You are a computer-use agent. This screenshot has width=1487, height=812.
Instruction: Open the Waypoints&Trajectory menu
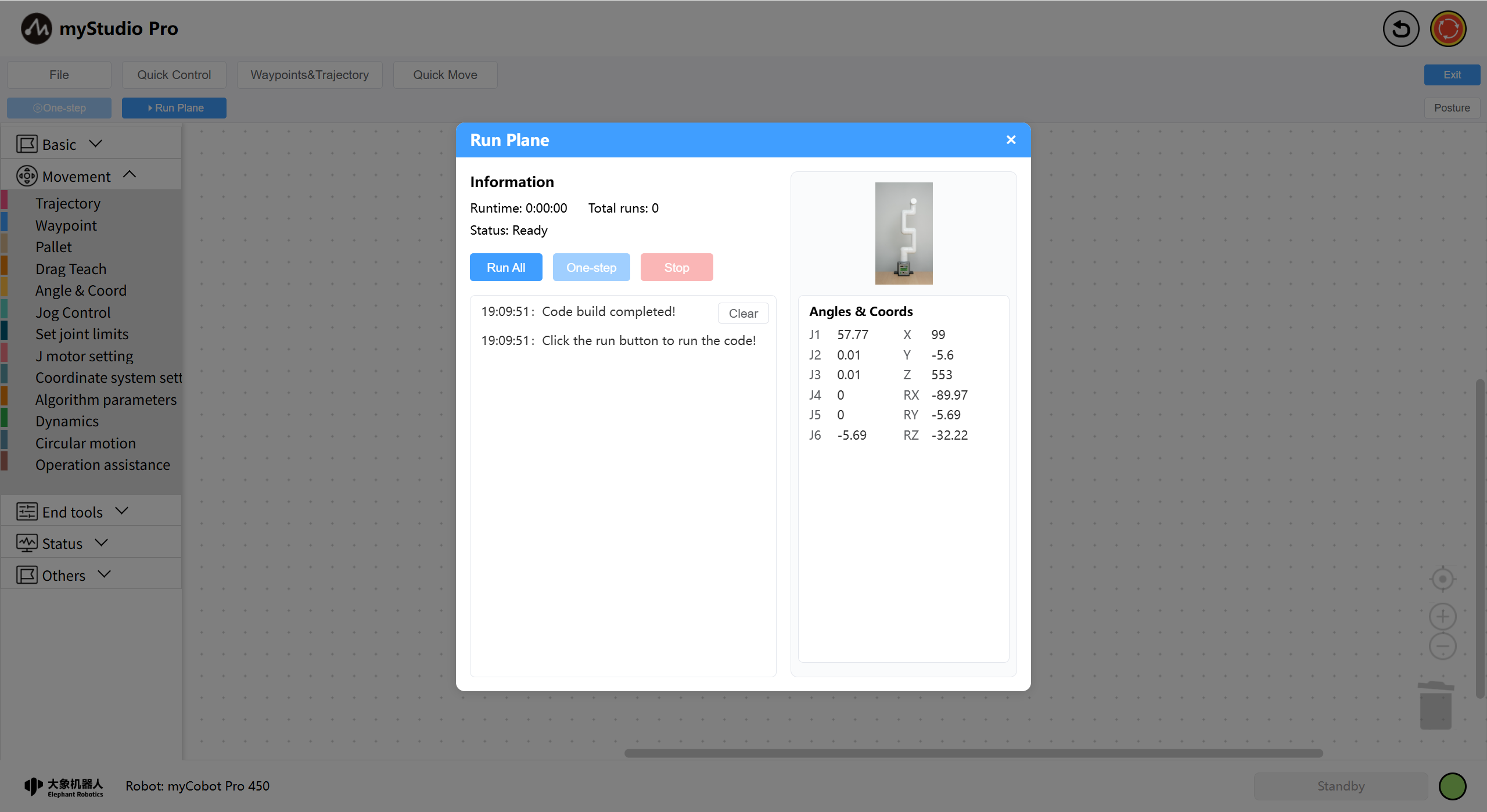[310, 75]
